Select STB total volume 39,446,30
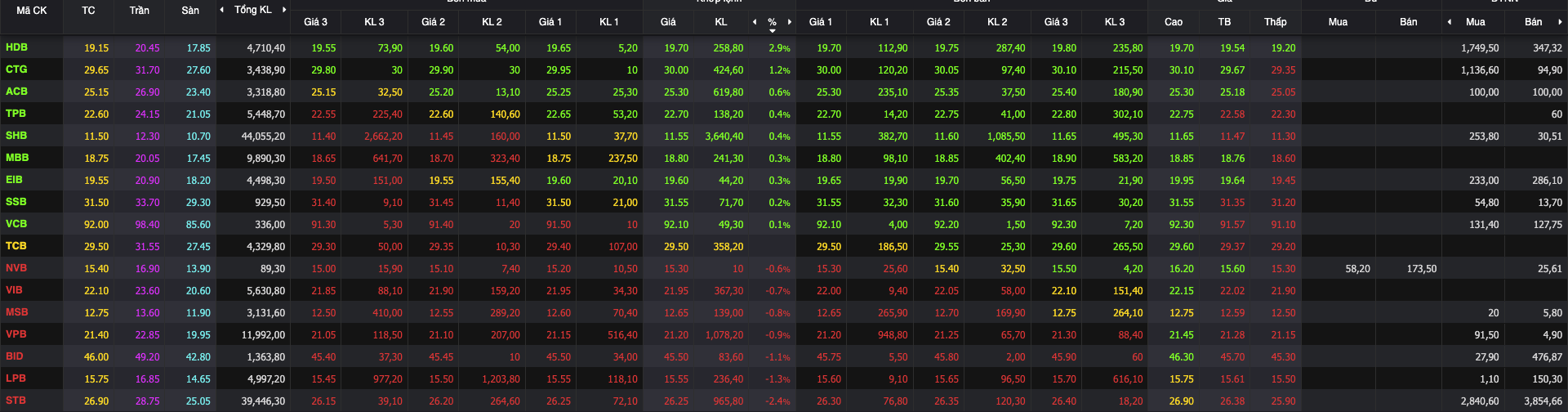The image size is (1568, 412). 263,401
